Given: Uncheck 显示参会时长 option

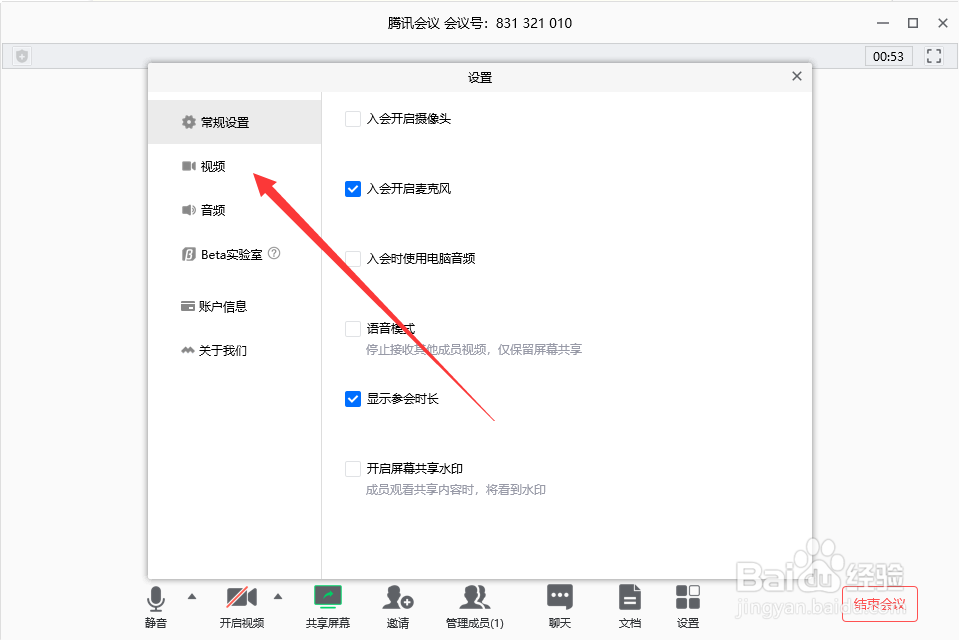Looking at the screenshot, I should point(352,398).
